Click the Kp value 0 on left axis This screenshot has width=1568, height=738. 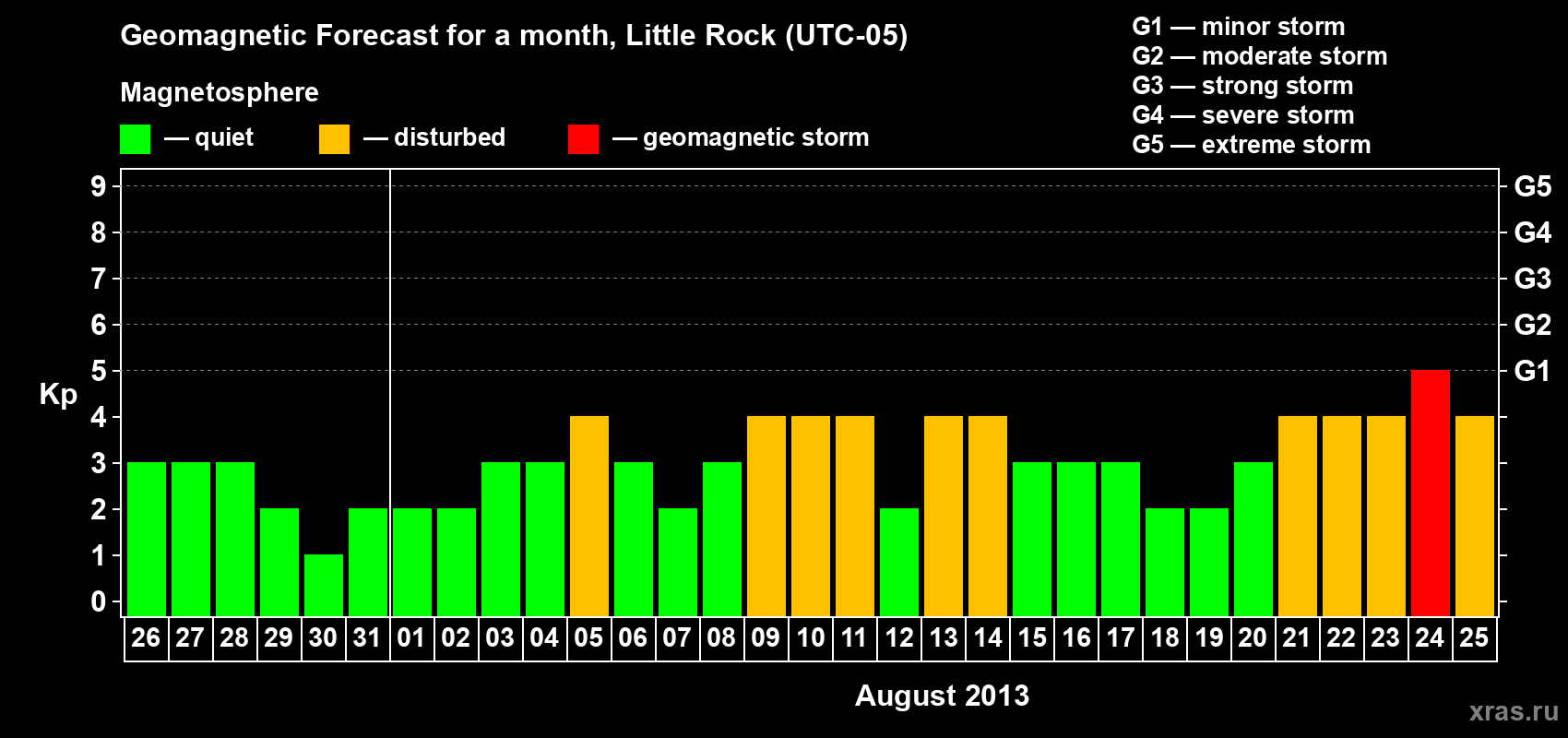(99, 601)
